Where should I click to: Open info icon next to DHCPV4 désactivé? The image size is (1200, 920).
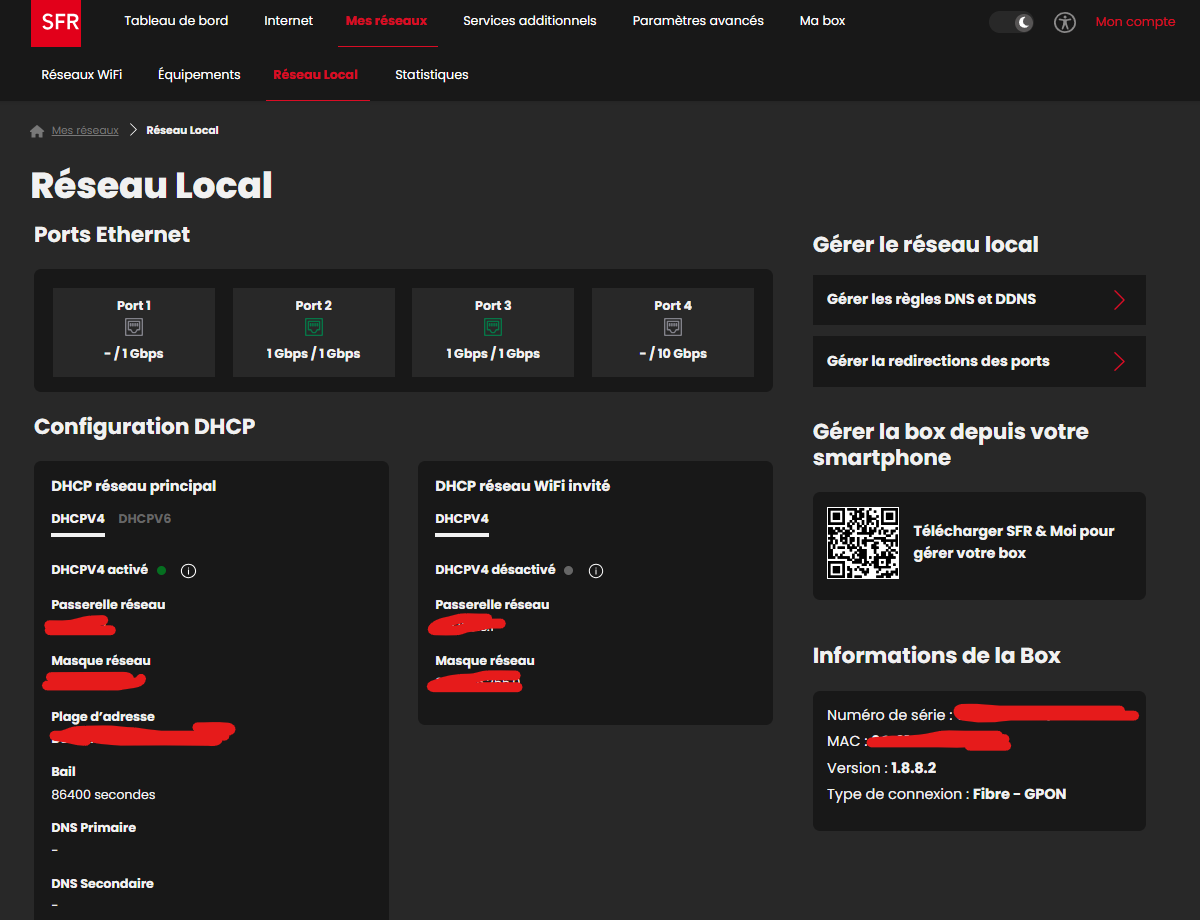[x=596, y=571]
